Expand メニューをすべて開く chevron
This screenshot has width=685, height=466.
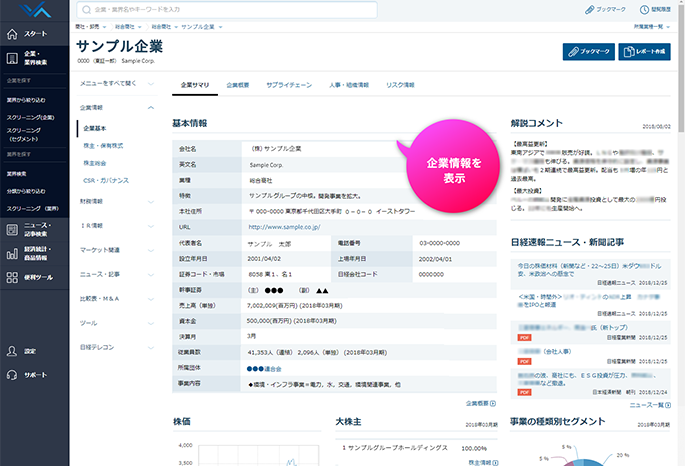151,83
